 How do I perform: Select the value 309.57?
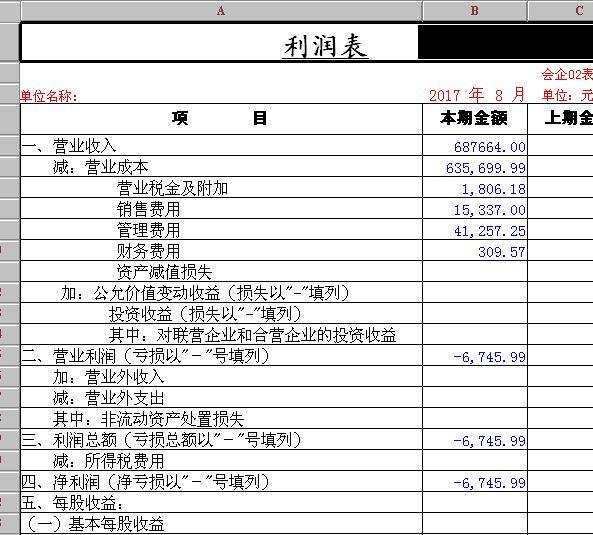coord(501,252)
